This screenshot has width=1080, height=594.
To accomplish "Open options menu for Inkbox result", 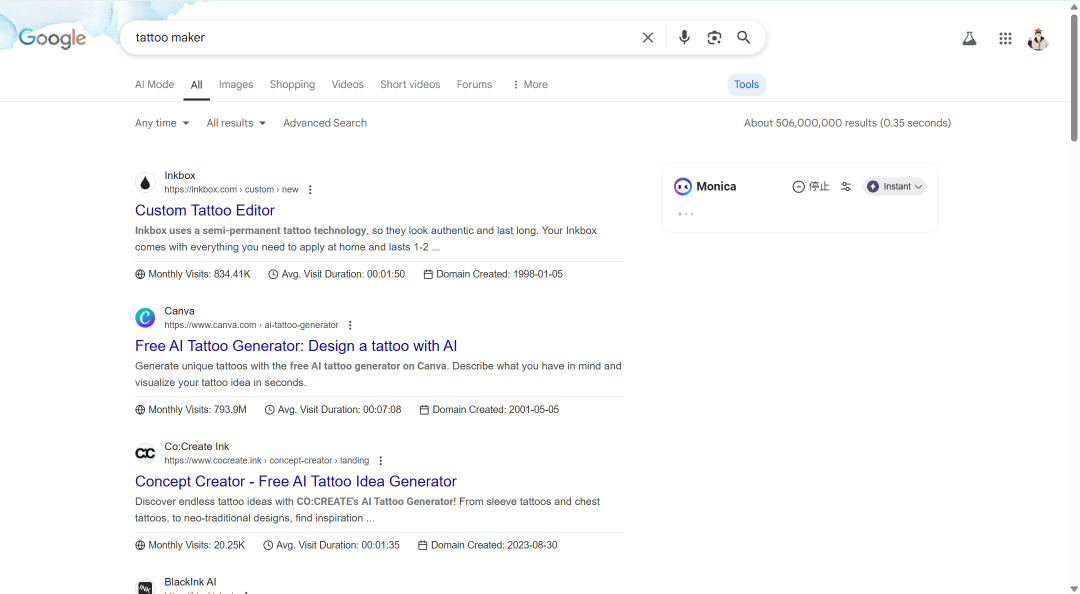I will (x=310, y=190).
